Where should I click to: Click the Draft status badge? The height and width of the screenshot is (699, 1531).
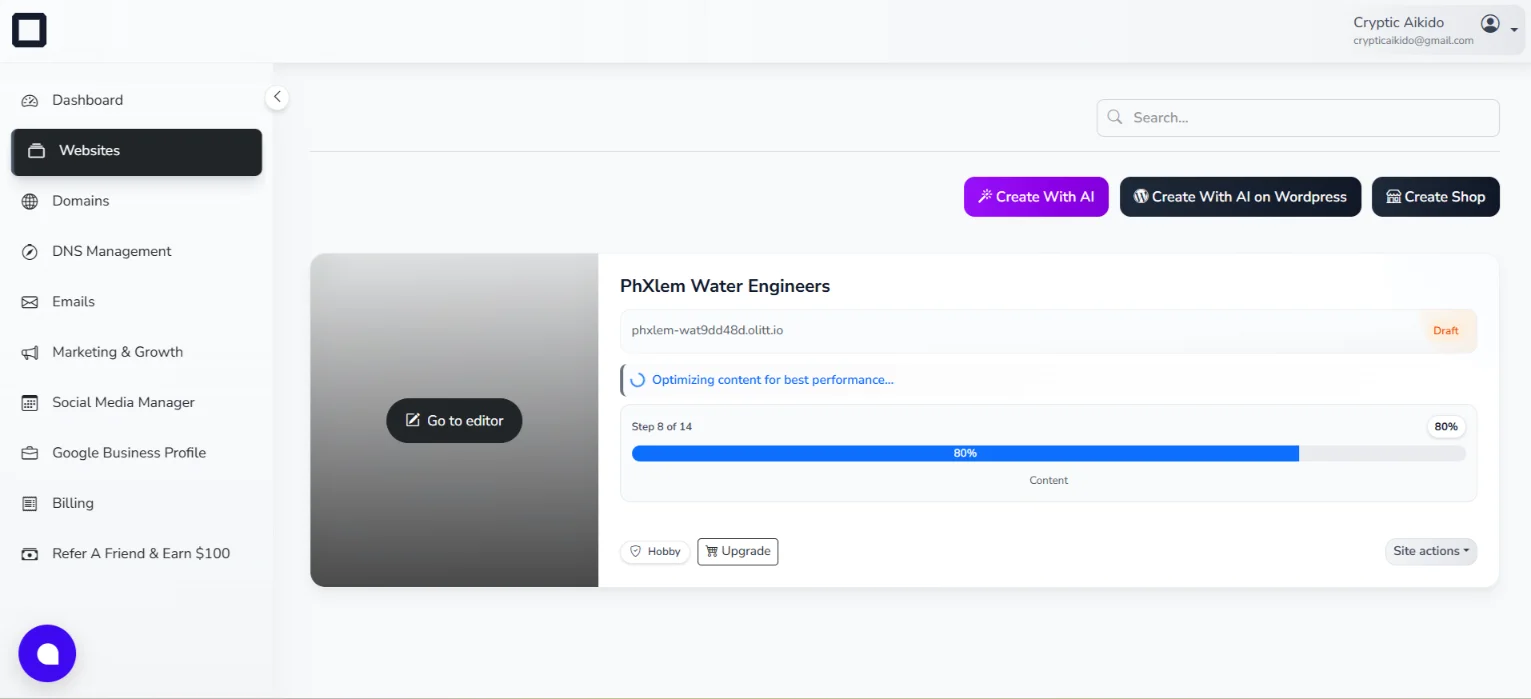click(x=1446, y=330)
